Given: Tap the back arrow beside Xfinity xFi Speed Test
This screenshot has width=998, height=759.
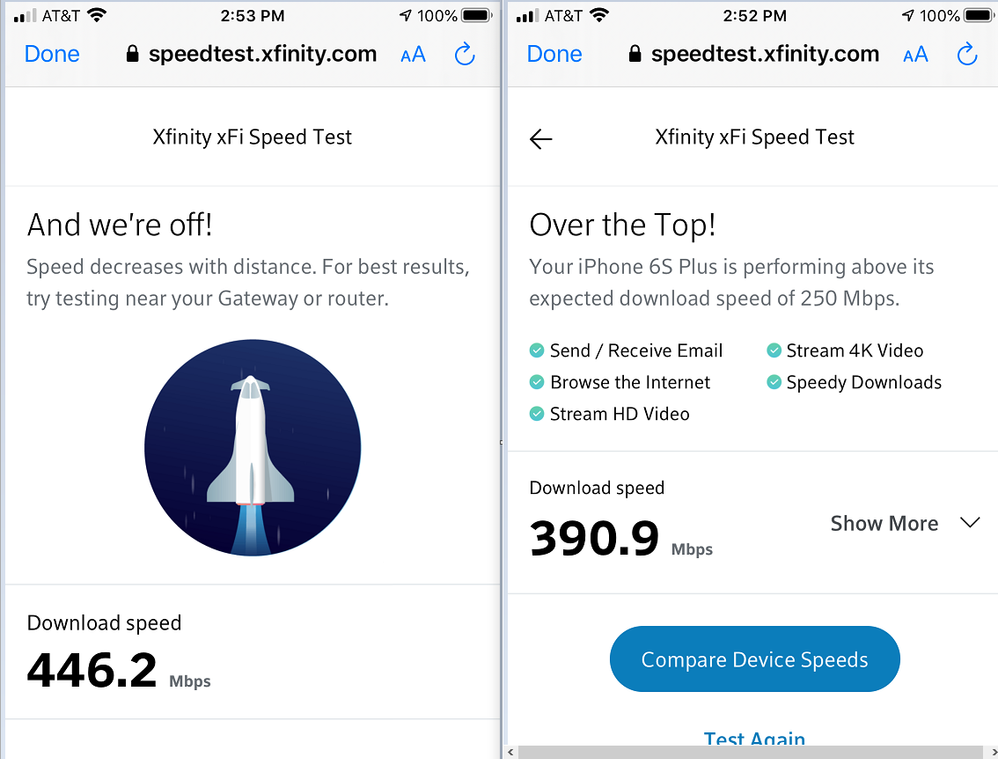Looking at the screenshot, I should pyautogui.click(x=541, y=139).
